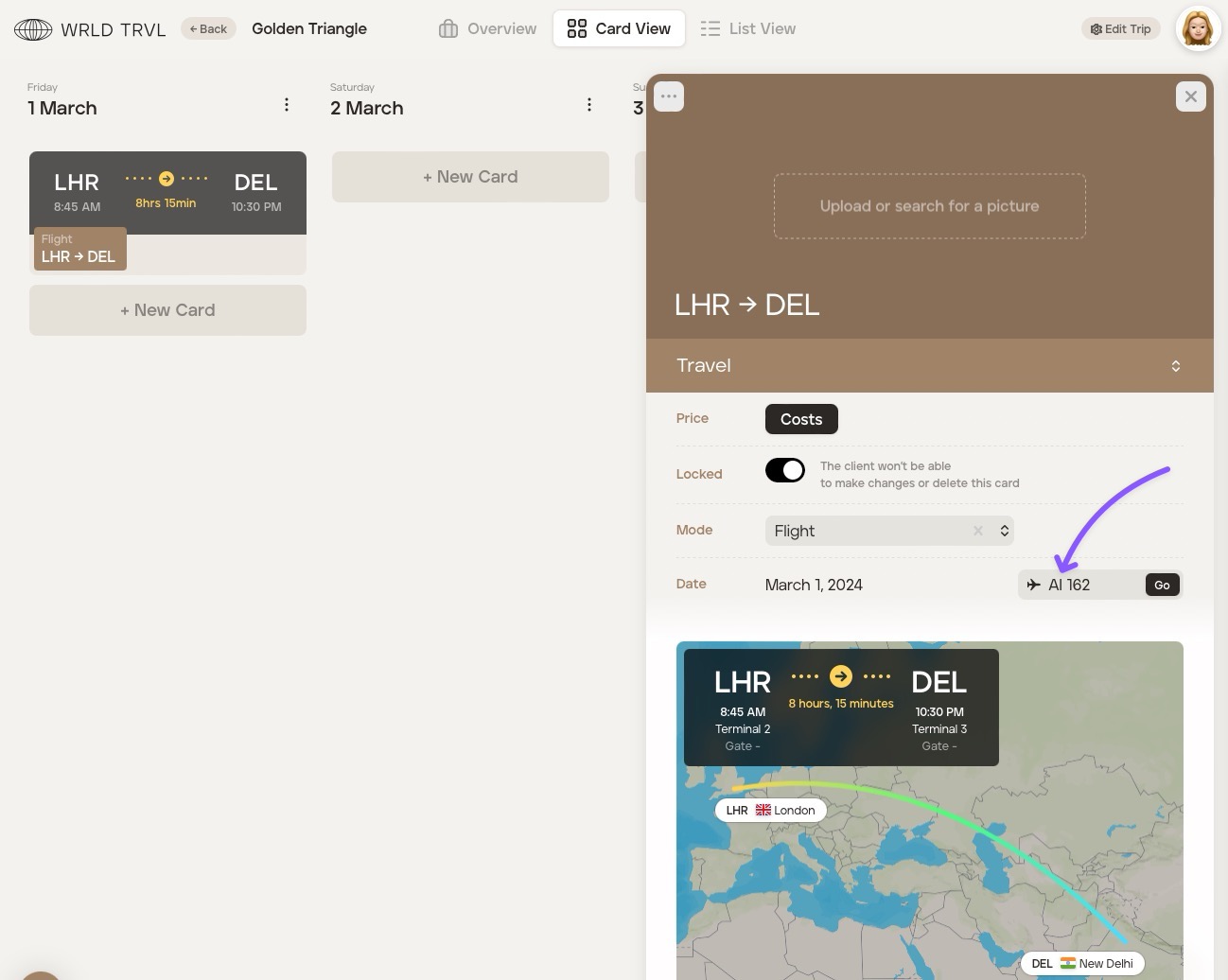Open the Mode dropdown showing Flight
The width and height of the screenshot is (1228, 980).
point(1004,531)
